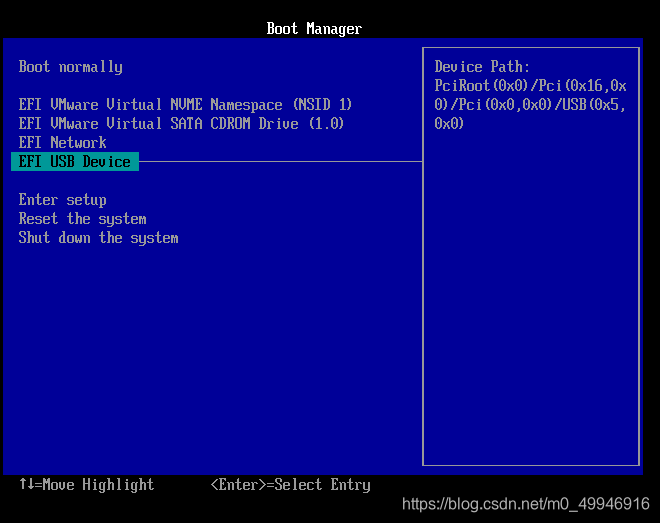Screen dimensions: 660x523
Task: Select EFI VMware Virtual SATA CDROM Drive
Action: (x=181, y=123)
